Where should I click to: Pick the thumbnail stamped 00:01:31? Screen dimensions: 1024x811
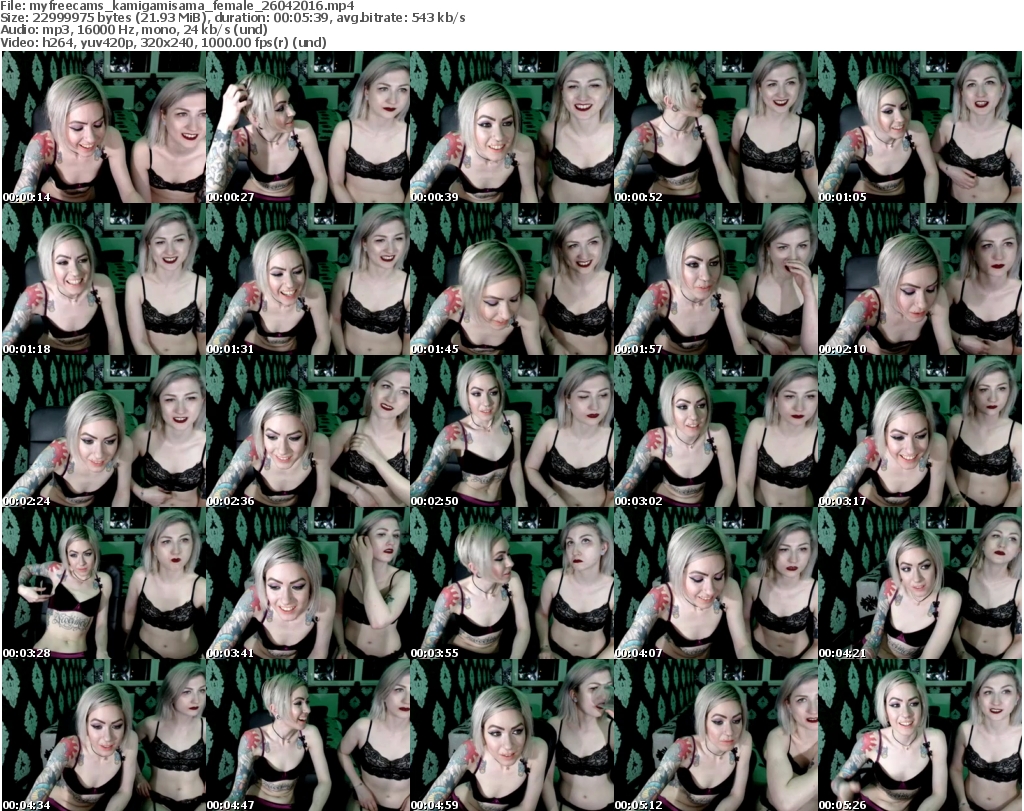[308, 279]
